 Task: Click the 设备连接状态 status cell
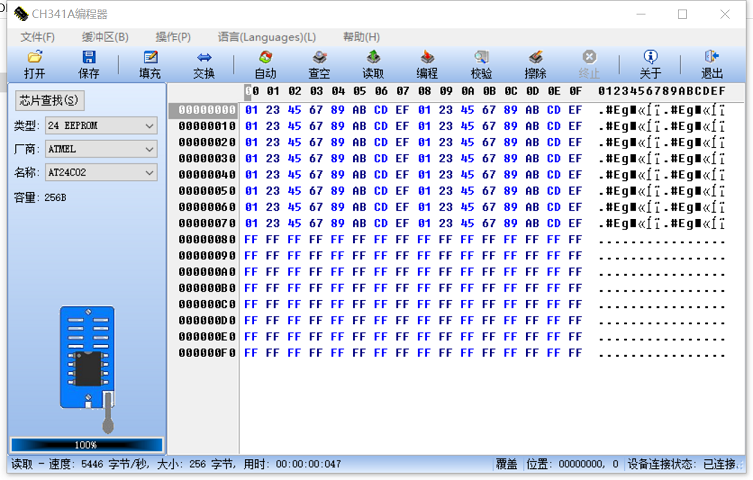pyautogui.click(x=682, y=464)
